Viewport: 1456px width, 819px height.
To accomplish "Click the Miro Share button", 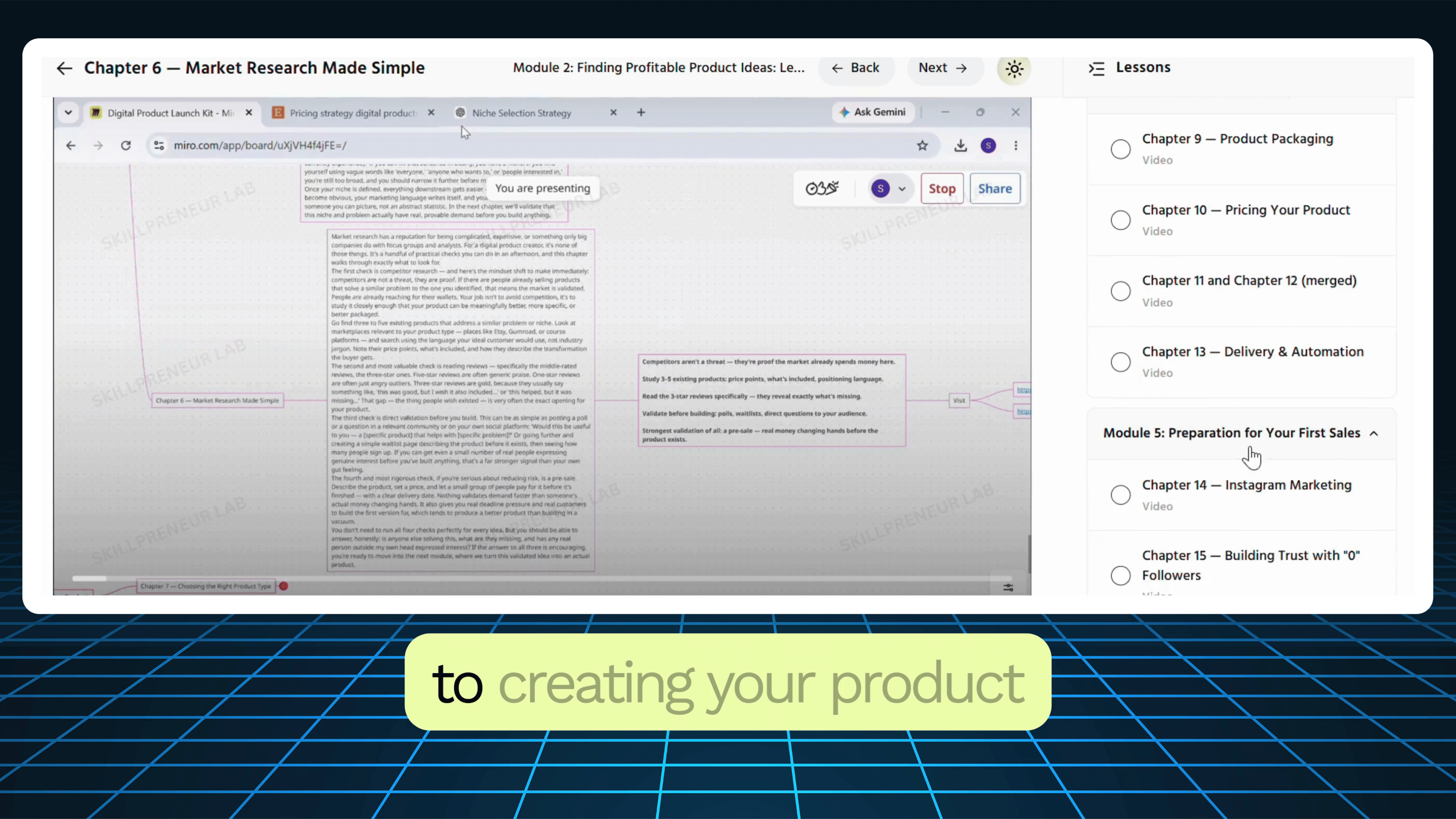I will (995, 189).
